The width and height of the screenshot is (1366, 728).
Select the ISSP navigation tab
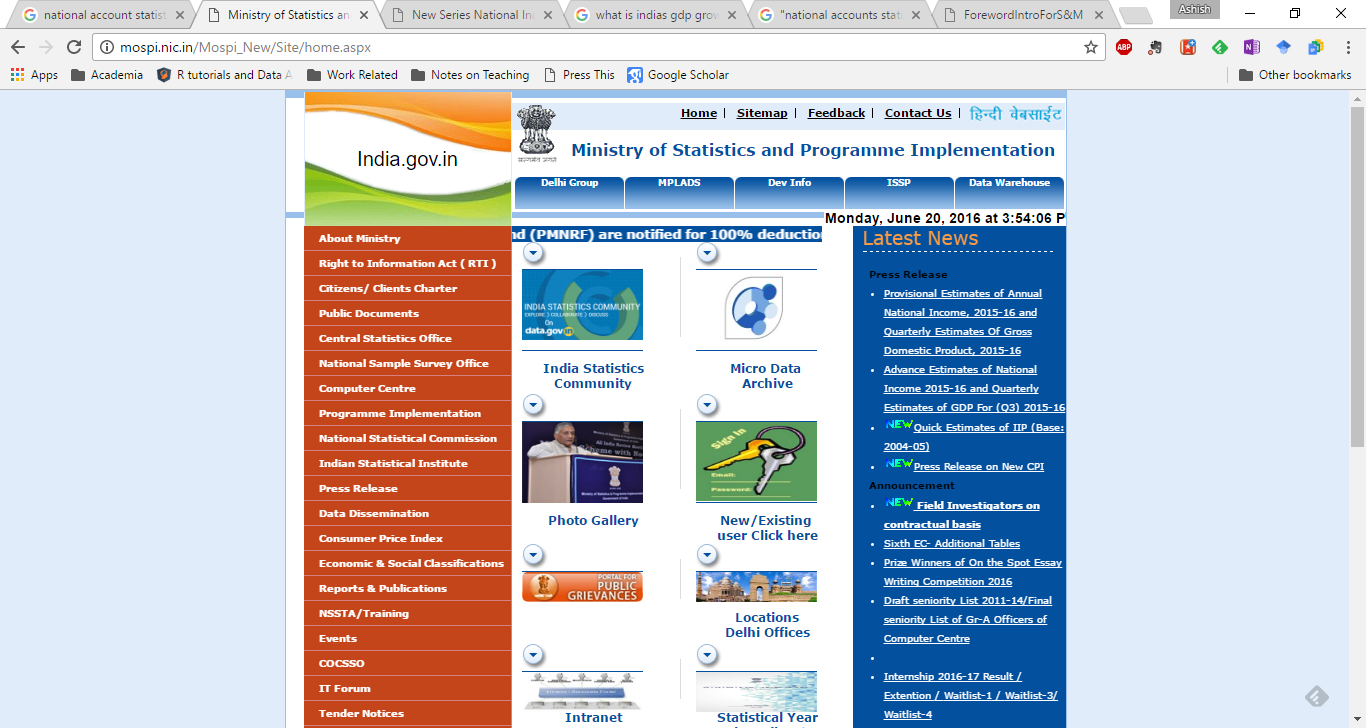click(x=899, y=191)
